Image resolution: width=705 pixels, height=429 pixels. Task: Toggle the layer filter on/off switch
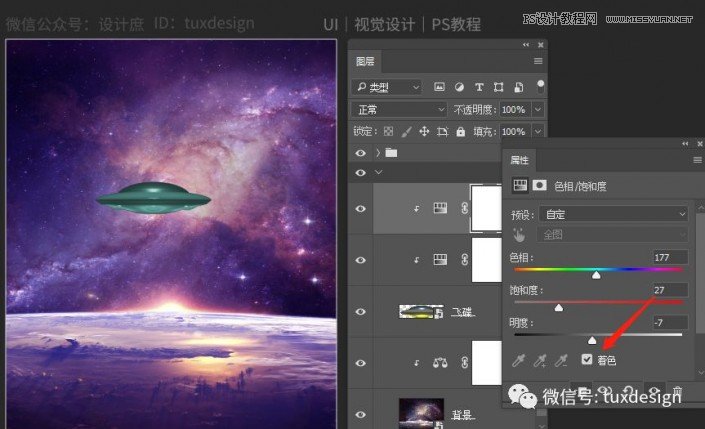click(540, 86)
